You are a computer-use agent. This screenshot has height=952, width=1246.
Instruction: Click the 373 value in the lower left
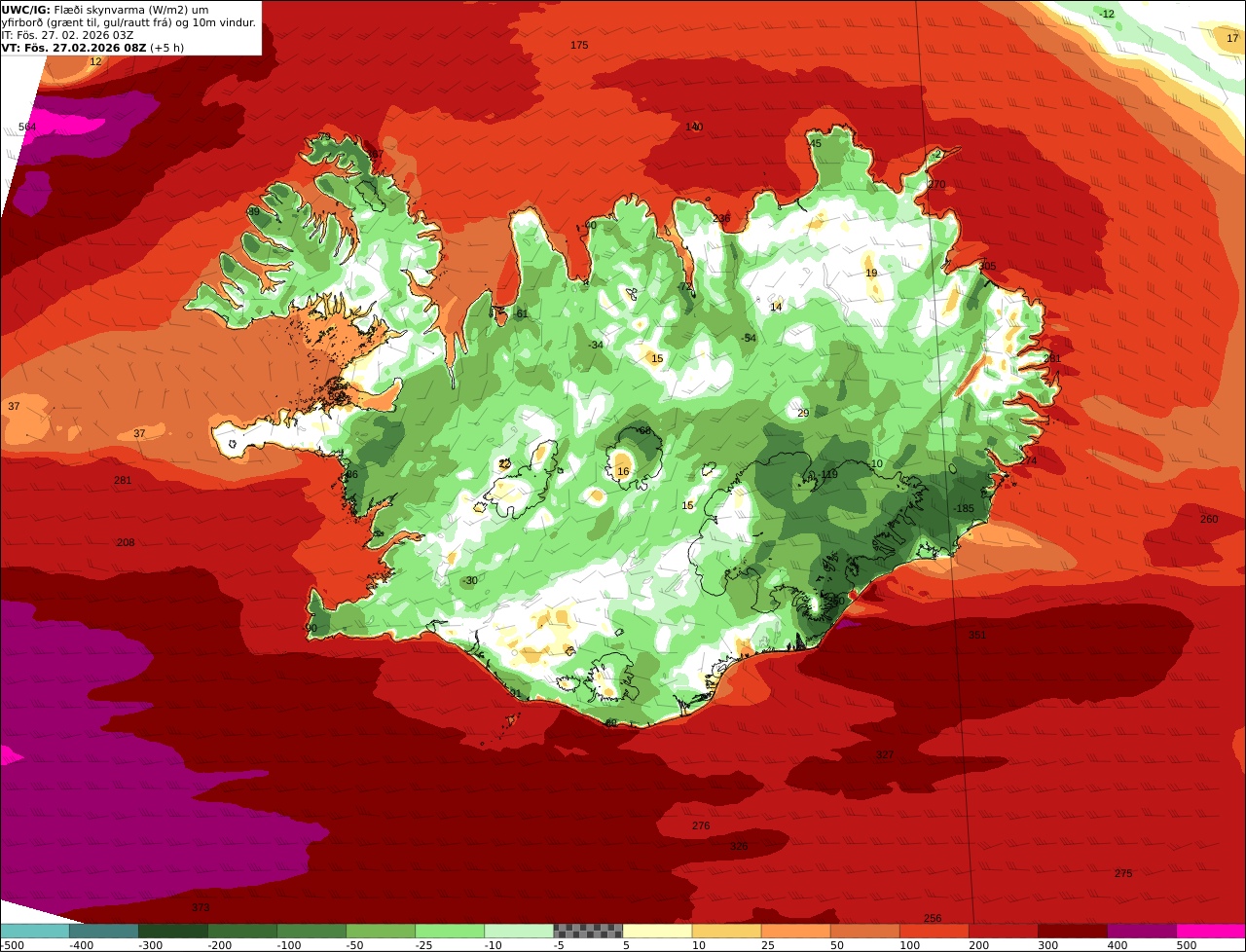pos(201,907)
